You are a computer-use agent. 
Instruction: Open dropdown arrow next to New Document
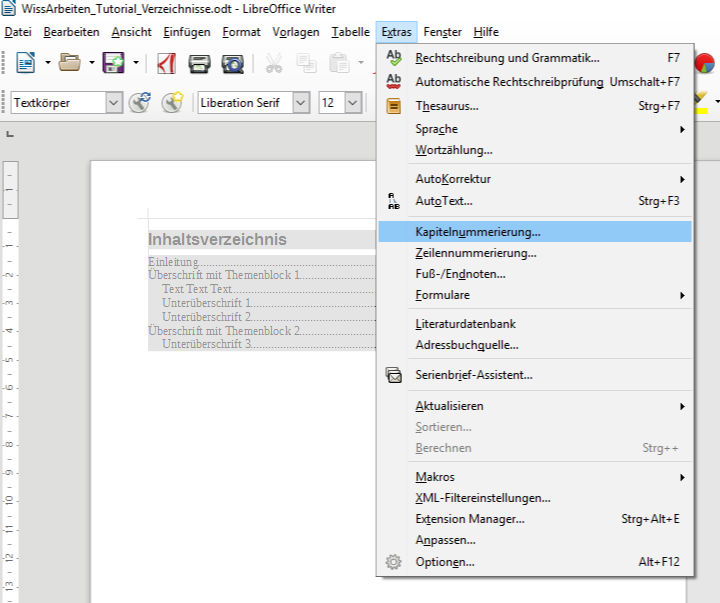pyautogui.click(x=48, y=62)
